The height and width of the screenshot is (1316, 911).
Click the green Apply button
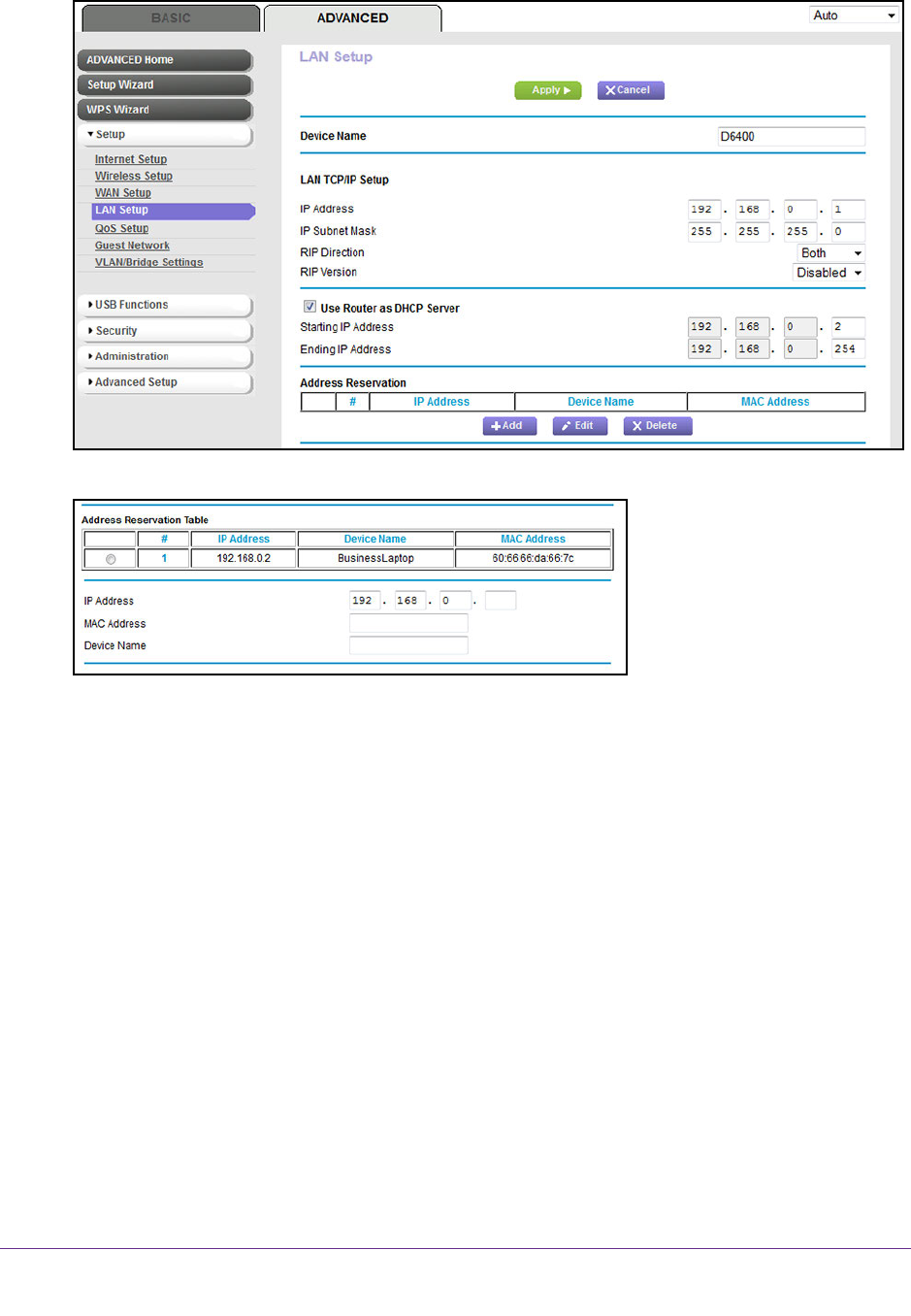[x=548, y=90]
